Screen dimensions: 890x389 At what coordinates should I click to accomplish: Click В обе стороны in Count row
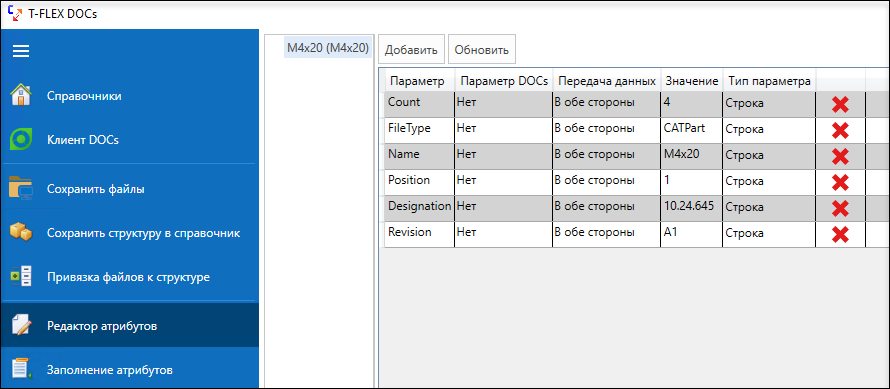click(607, 104)
